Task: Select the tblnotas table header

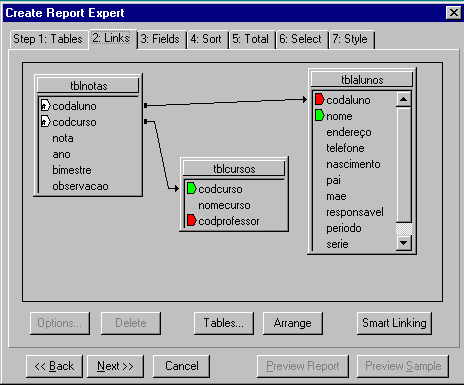Action: tap(88, 86)
